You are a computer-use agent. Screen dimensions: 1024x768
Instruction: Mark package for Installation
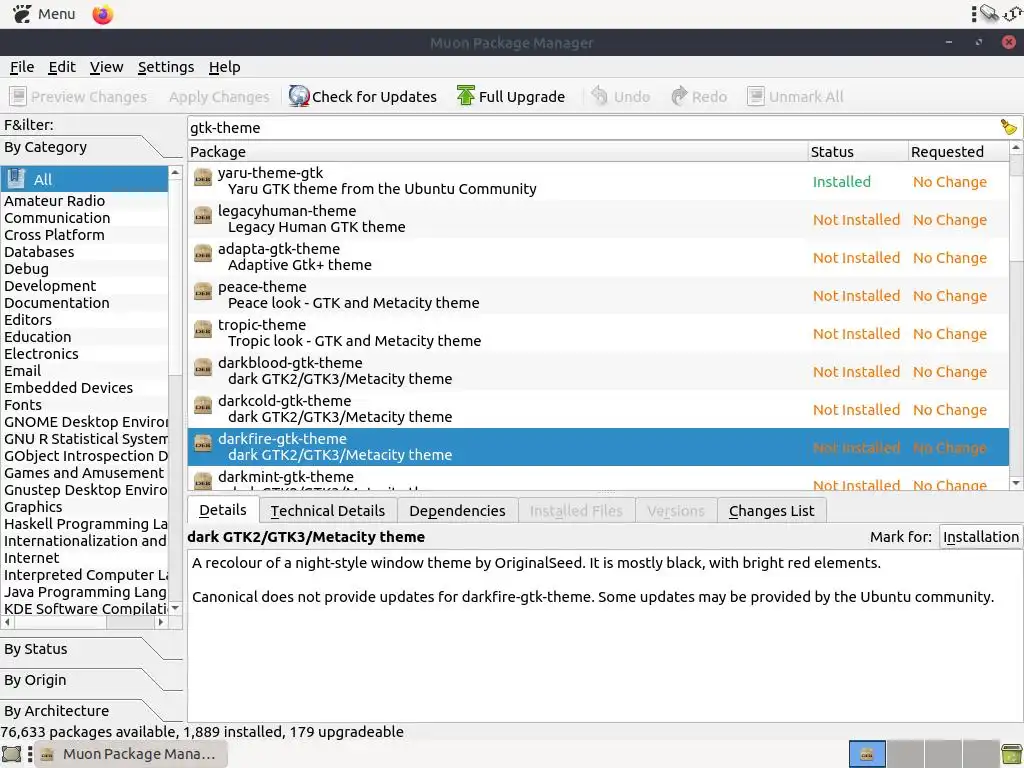coord(980,537)
